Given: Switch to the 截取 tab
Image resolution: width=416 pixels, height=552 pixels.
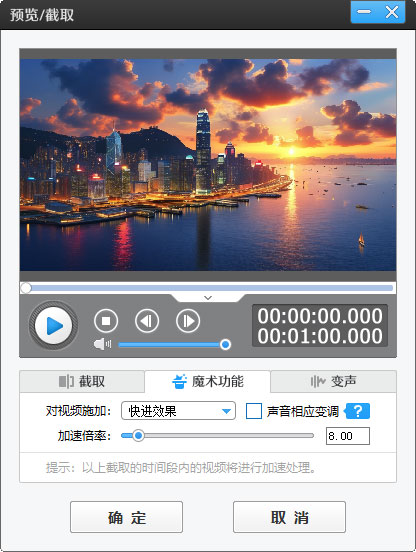Looking at the screenshot, I should [82, 381].
